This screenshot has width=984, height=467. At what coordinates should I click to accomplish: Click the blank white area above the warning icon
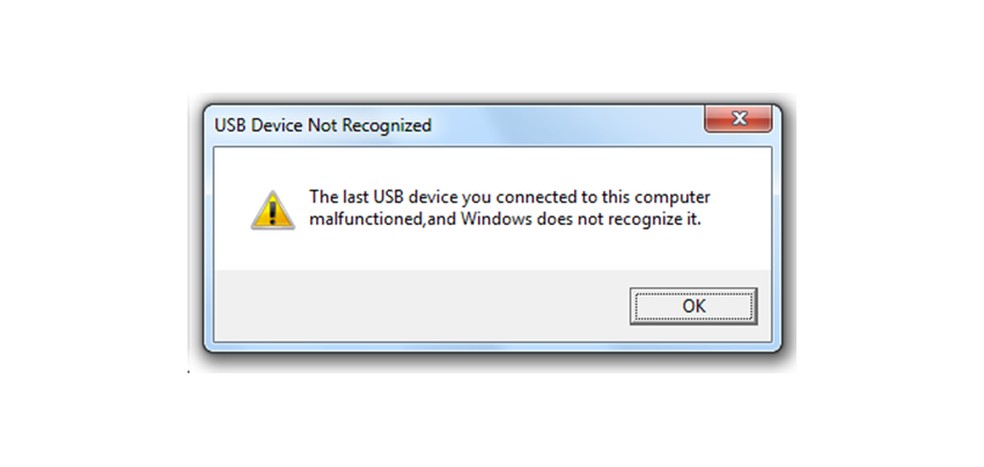point(272,168)
